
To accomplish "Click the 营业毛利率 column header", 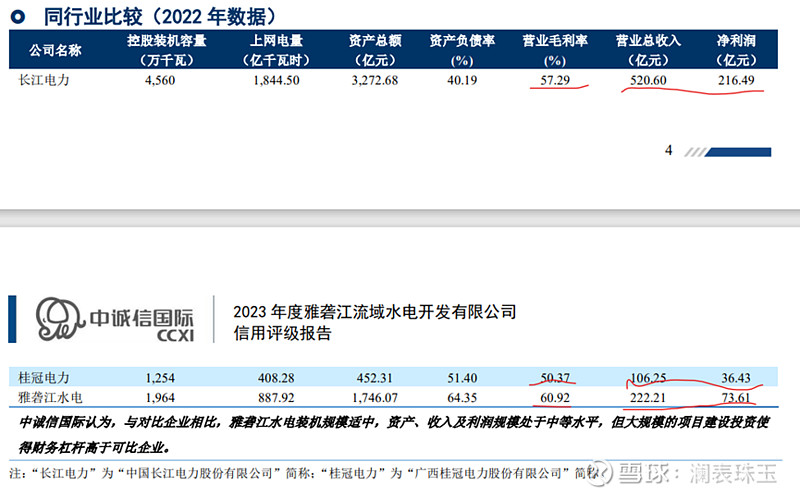I will click(x=555, y=50).
